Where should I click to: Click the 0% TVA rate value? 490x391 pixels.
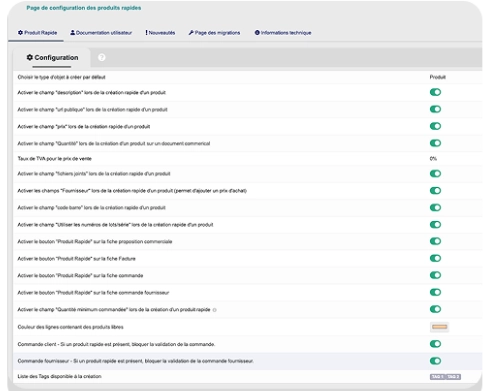point(433,159)
